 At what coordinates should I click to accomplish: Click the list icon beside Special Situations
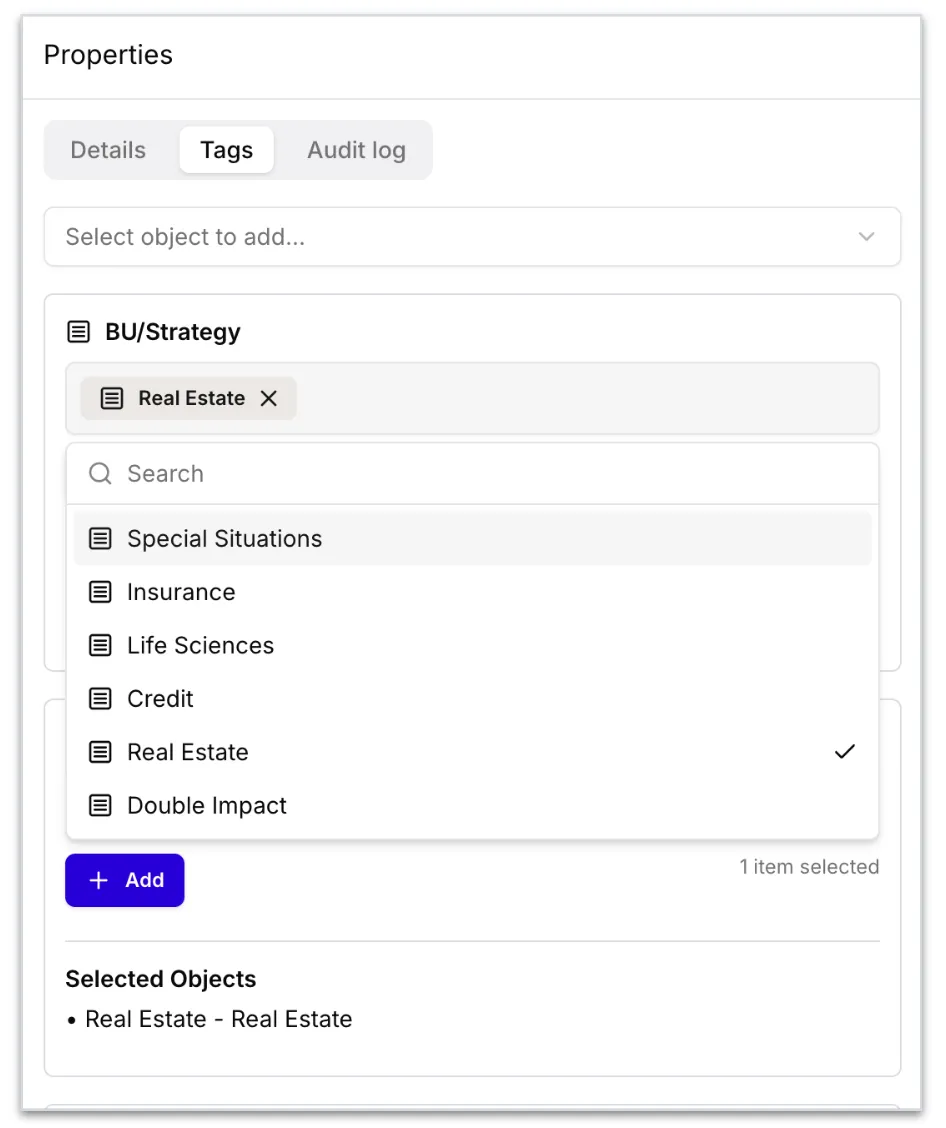click(x=100, y=538)
